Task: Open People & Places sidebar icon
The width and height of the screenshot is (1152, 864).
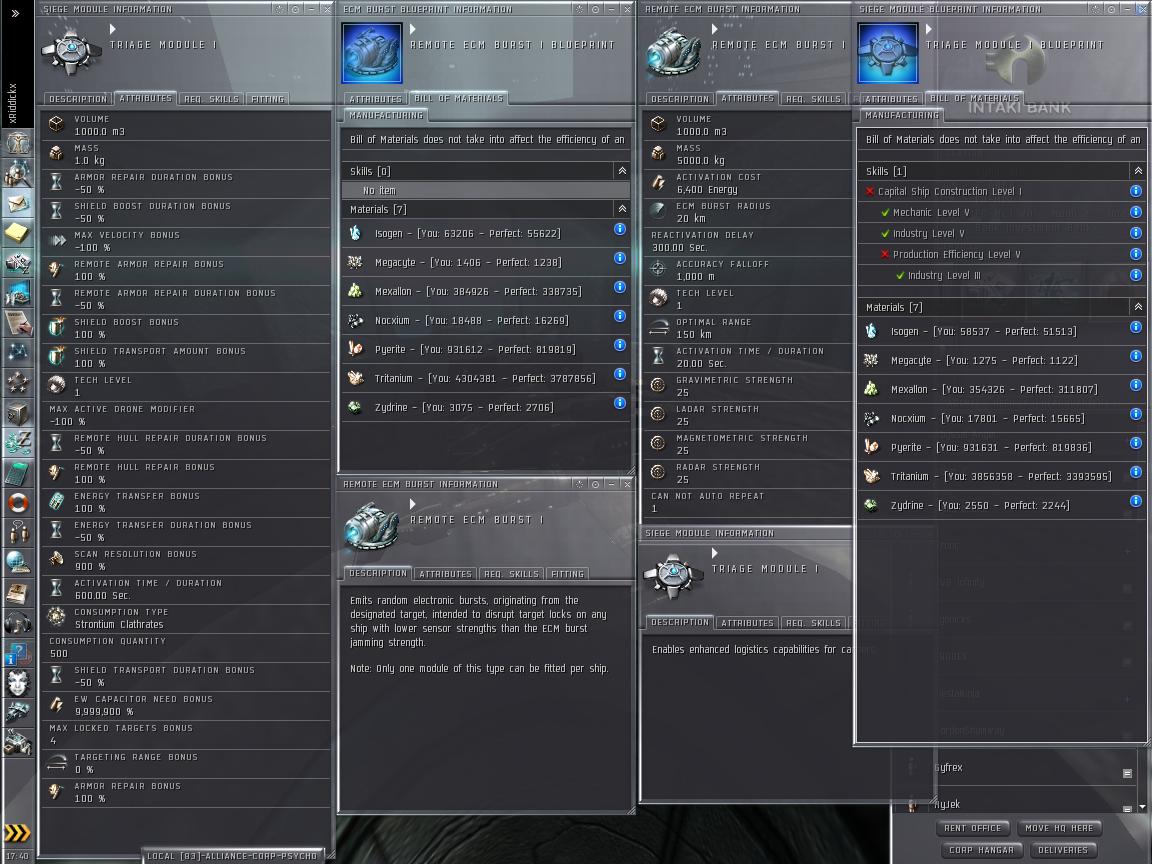Action: coord(18,173)
